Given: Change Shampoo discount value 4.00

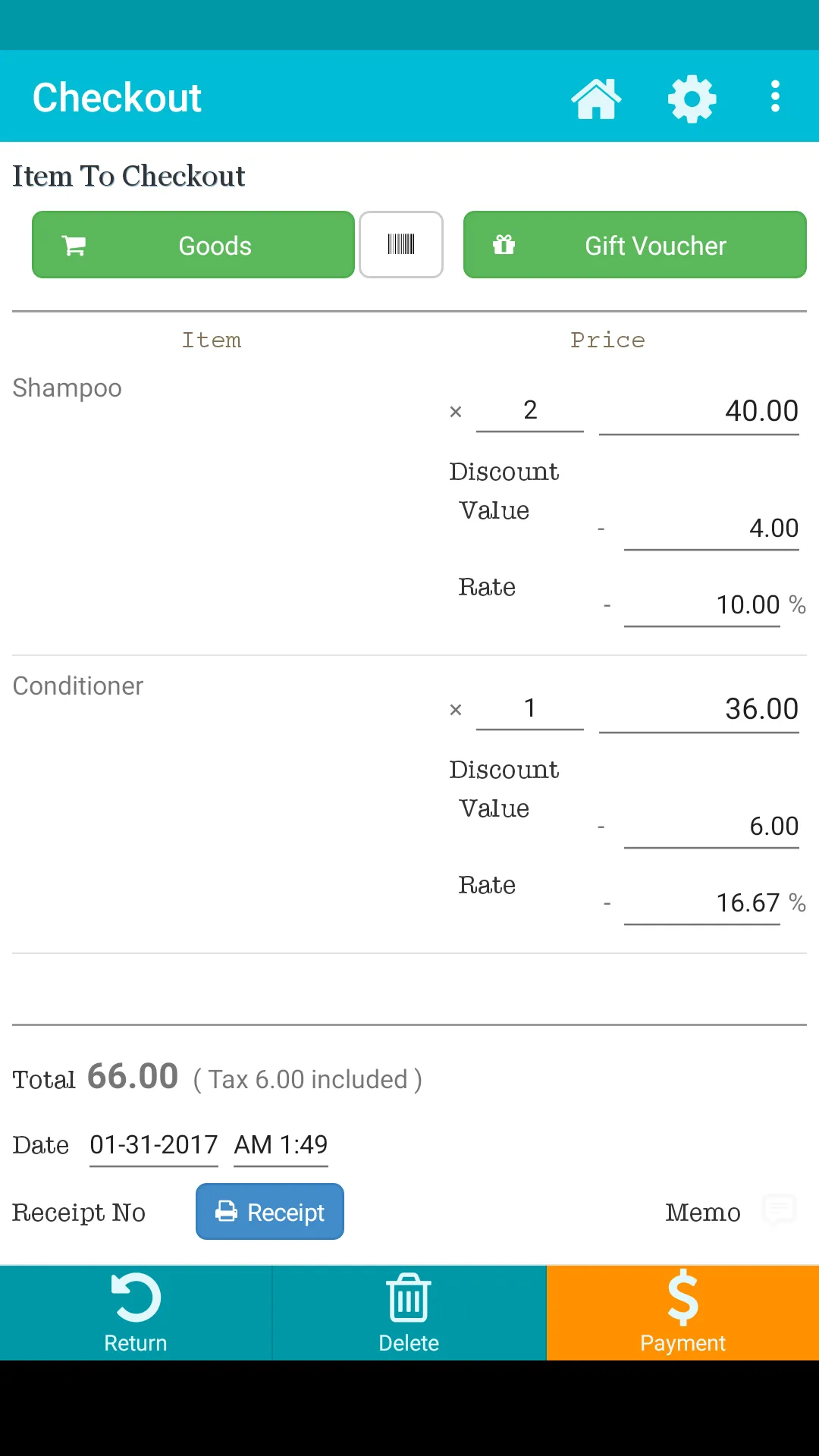Looking at the screenshot, I should pyautogui.click(x=711, y=528).
